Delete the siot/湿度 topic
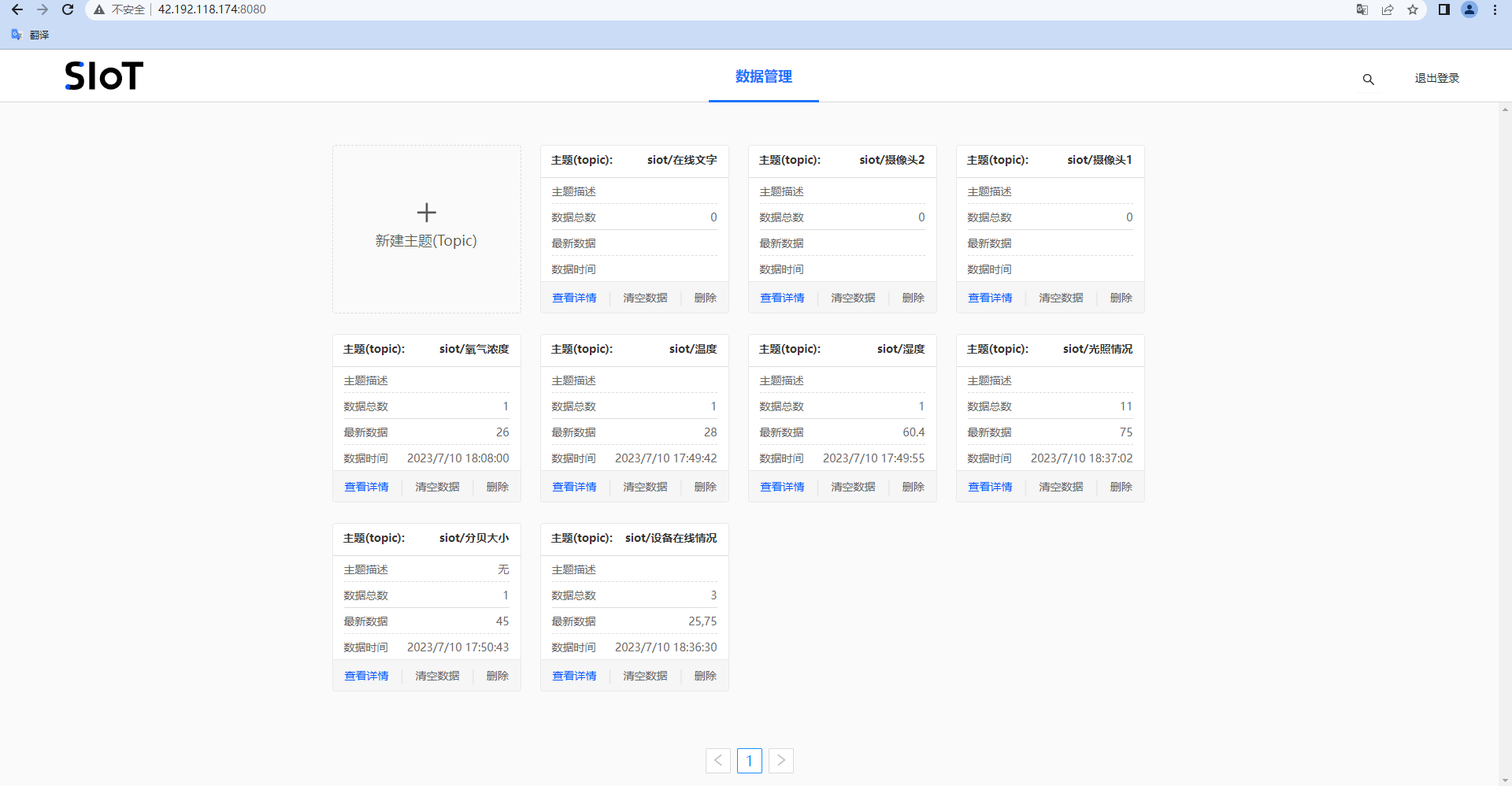The width and height of the screenshot is (1512, 786). point(913,487)
